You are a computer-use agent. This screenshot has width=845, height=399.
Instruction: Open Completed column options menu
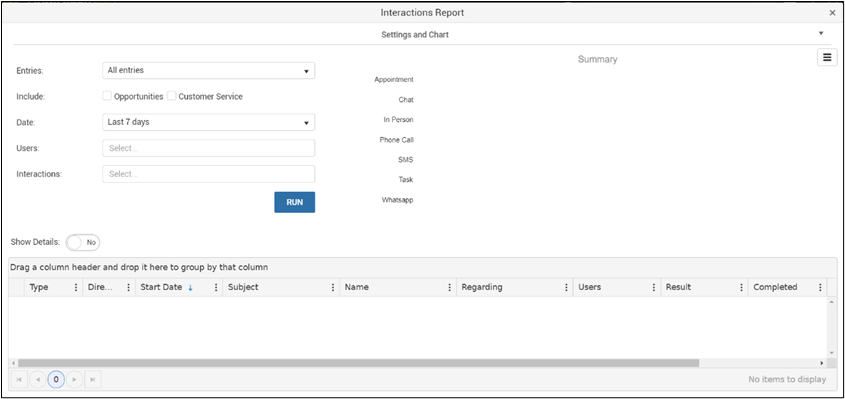820,287
